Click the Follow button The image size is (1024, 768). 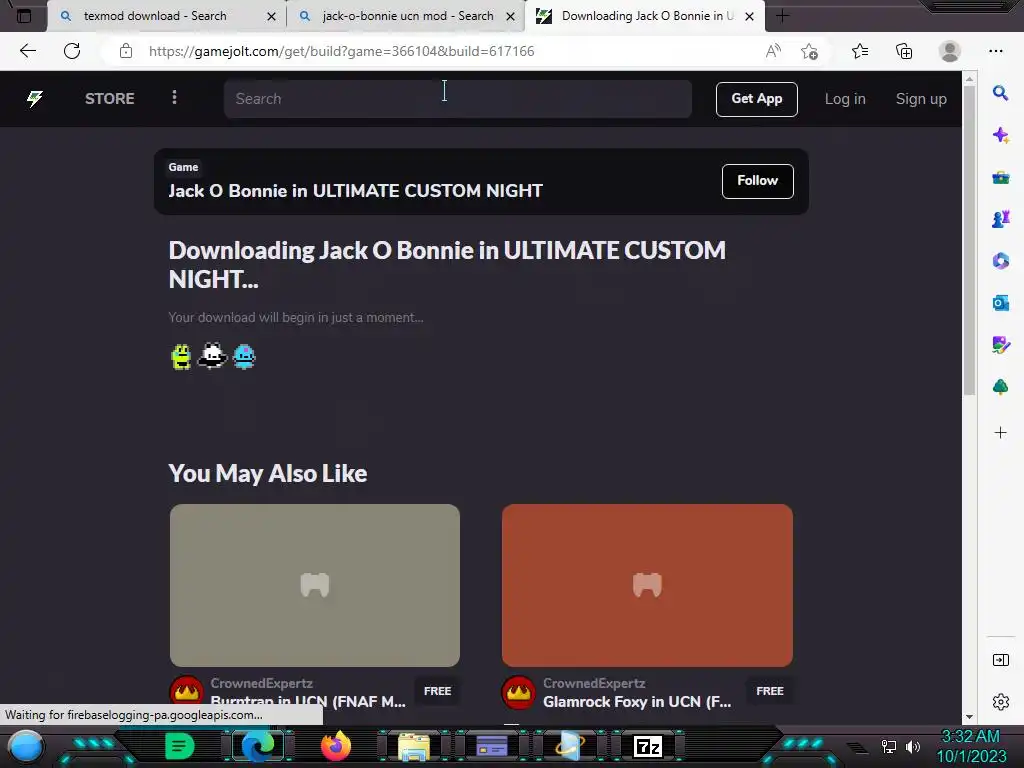(758, 181)
